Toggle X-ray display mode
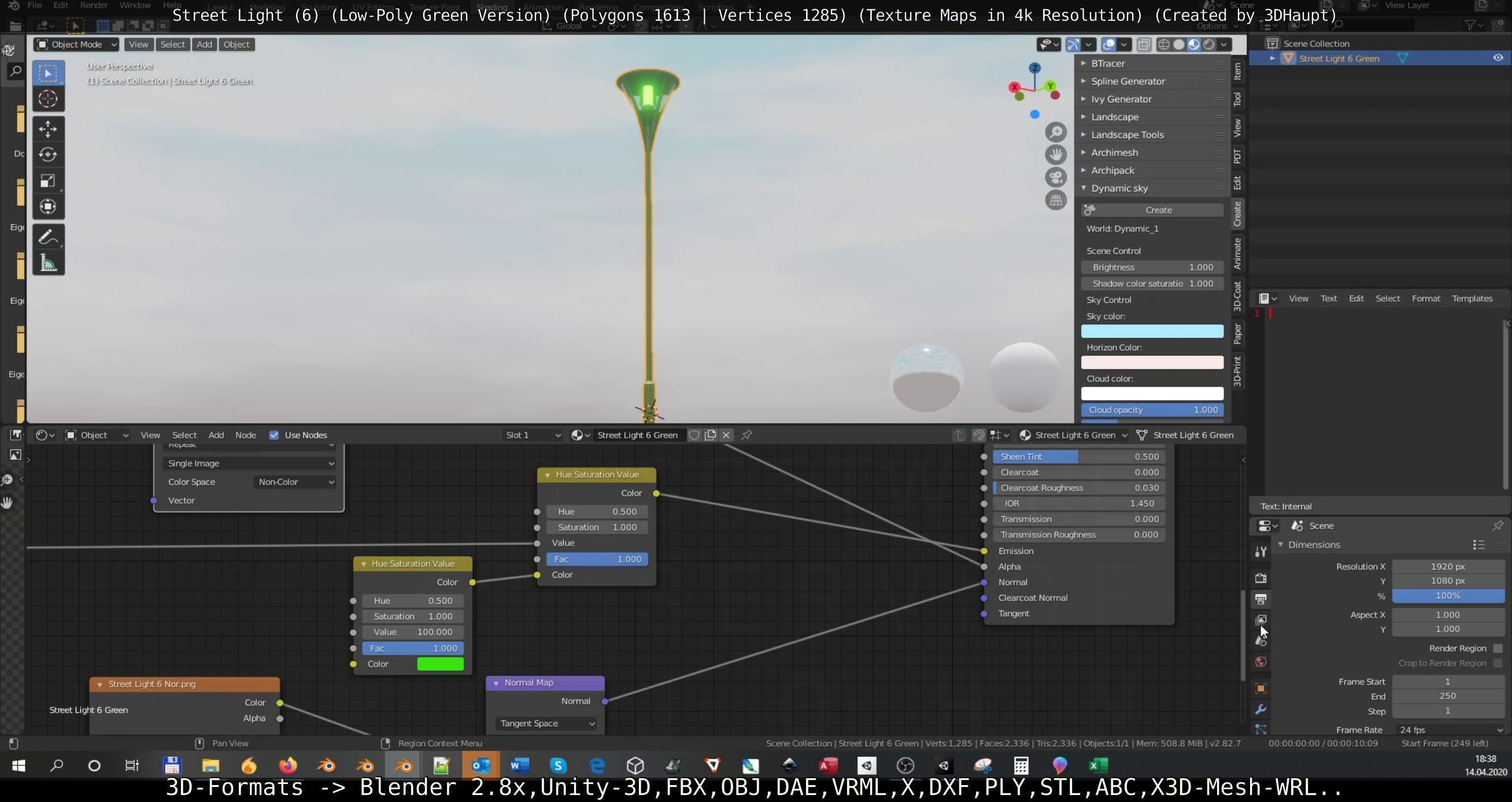Viewport: 1512px width, 802px height. click(x=1143, y=45)
